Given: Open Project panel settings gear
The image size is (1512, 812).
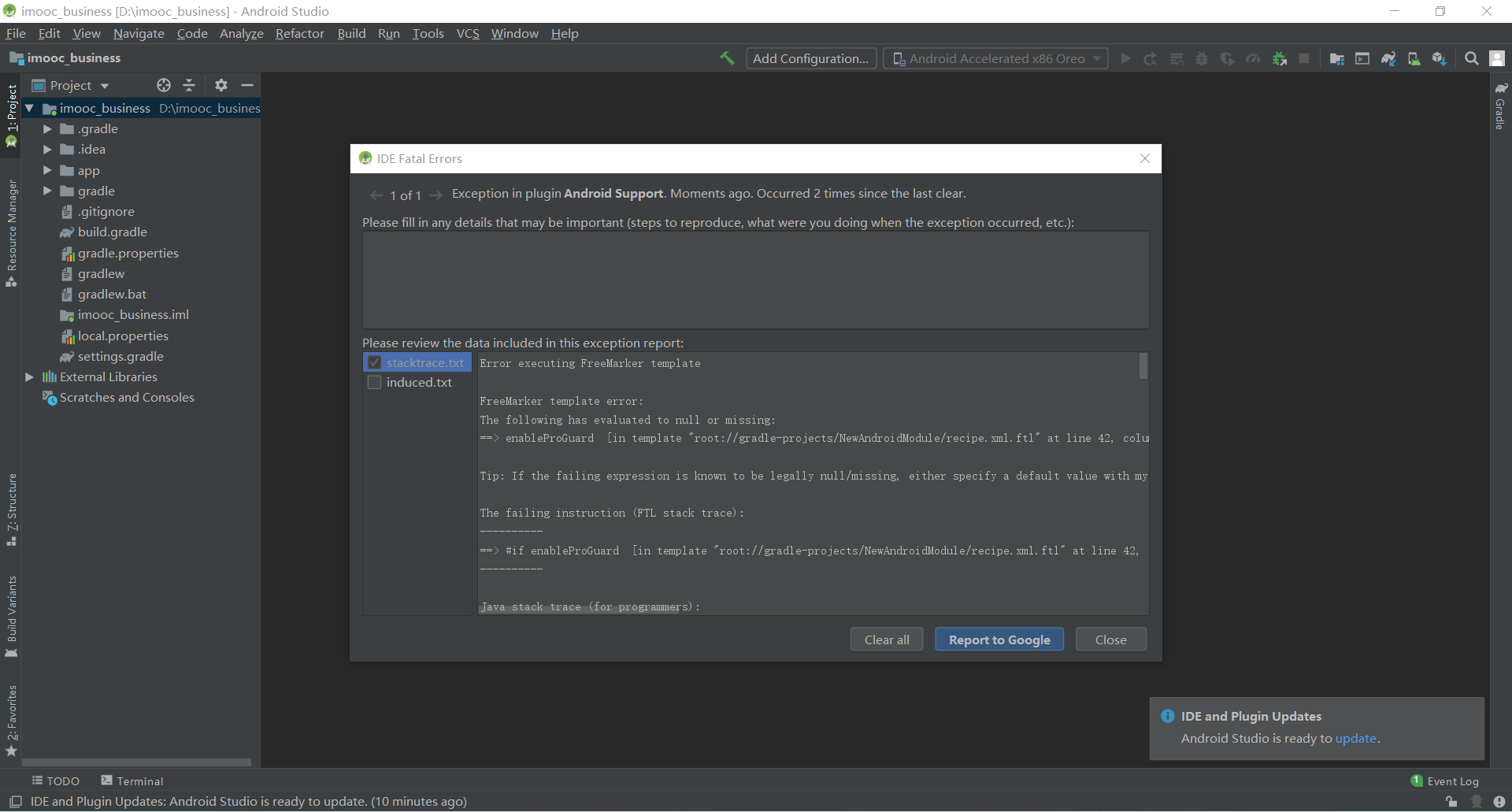Looking at the screenshot, I should point(221,85).
